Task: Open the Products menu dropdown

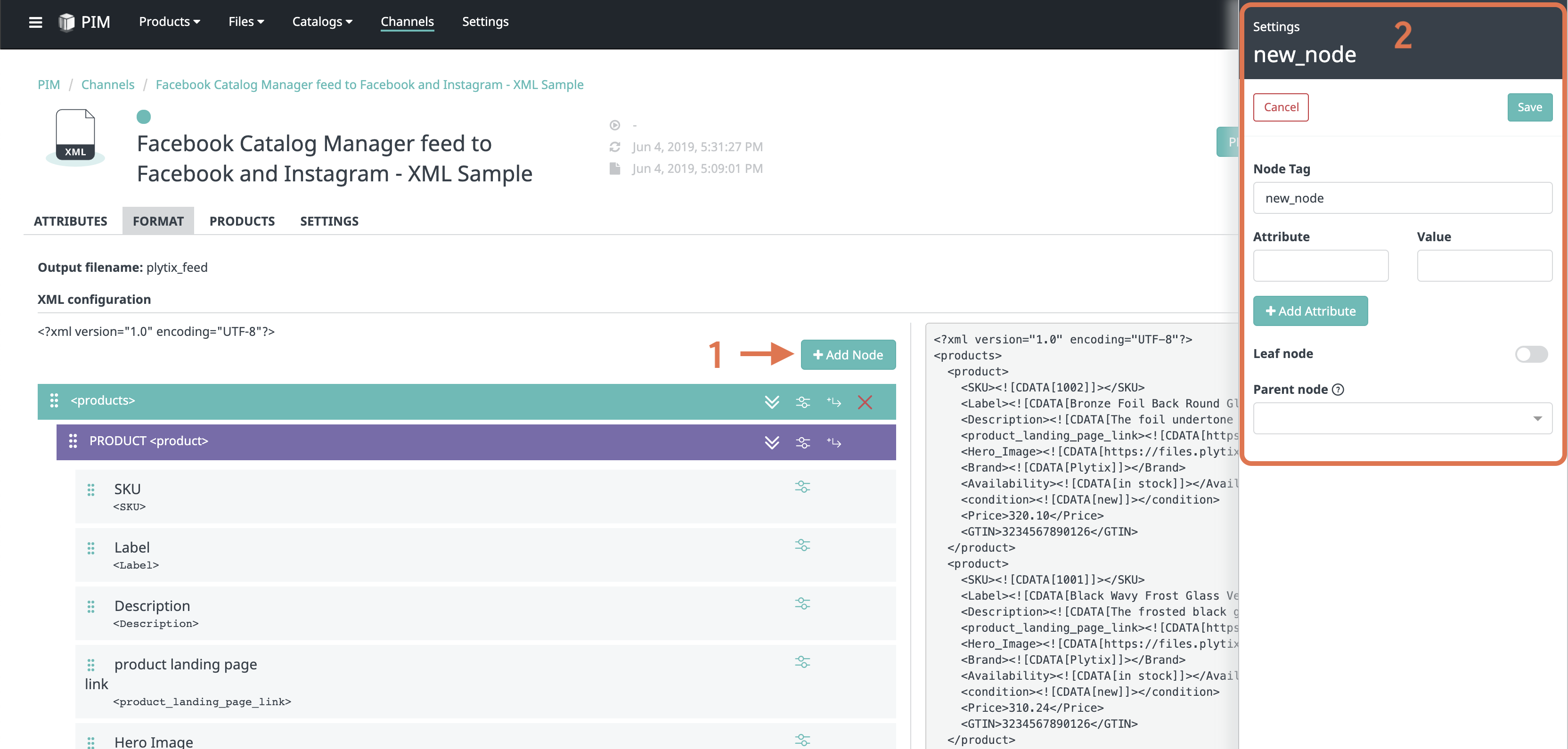Action: (169, 22)
